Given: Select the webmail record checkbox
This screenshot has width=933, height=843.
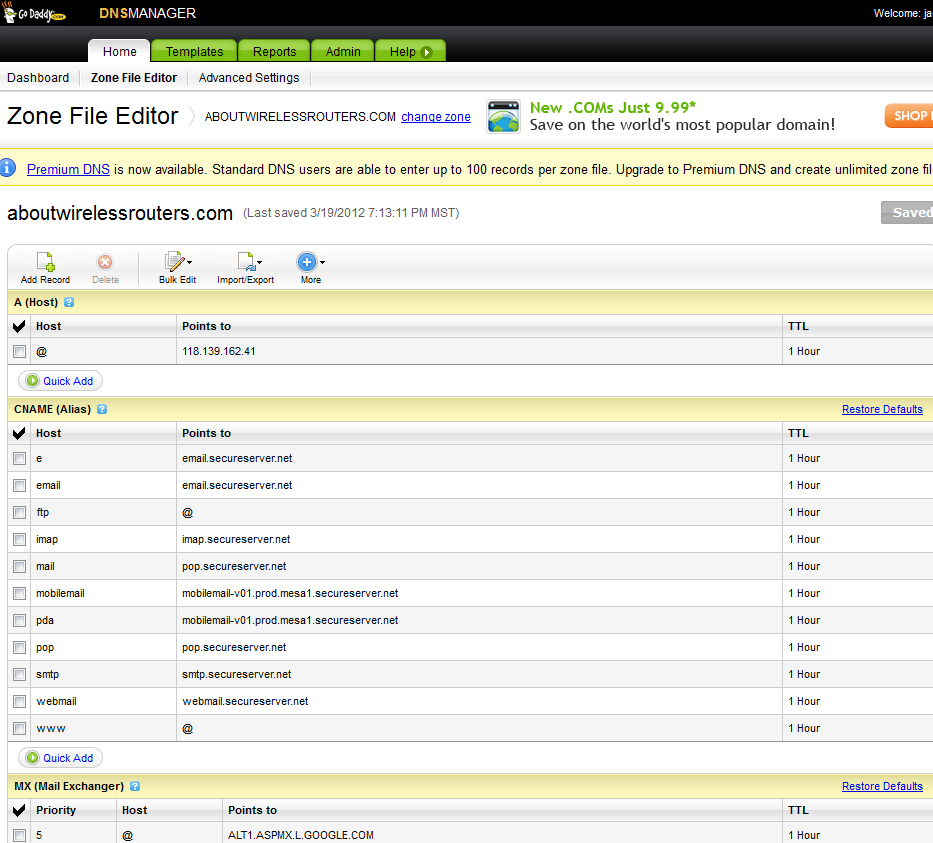Looking at the screenshot, I should pos(20,701).
